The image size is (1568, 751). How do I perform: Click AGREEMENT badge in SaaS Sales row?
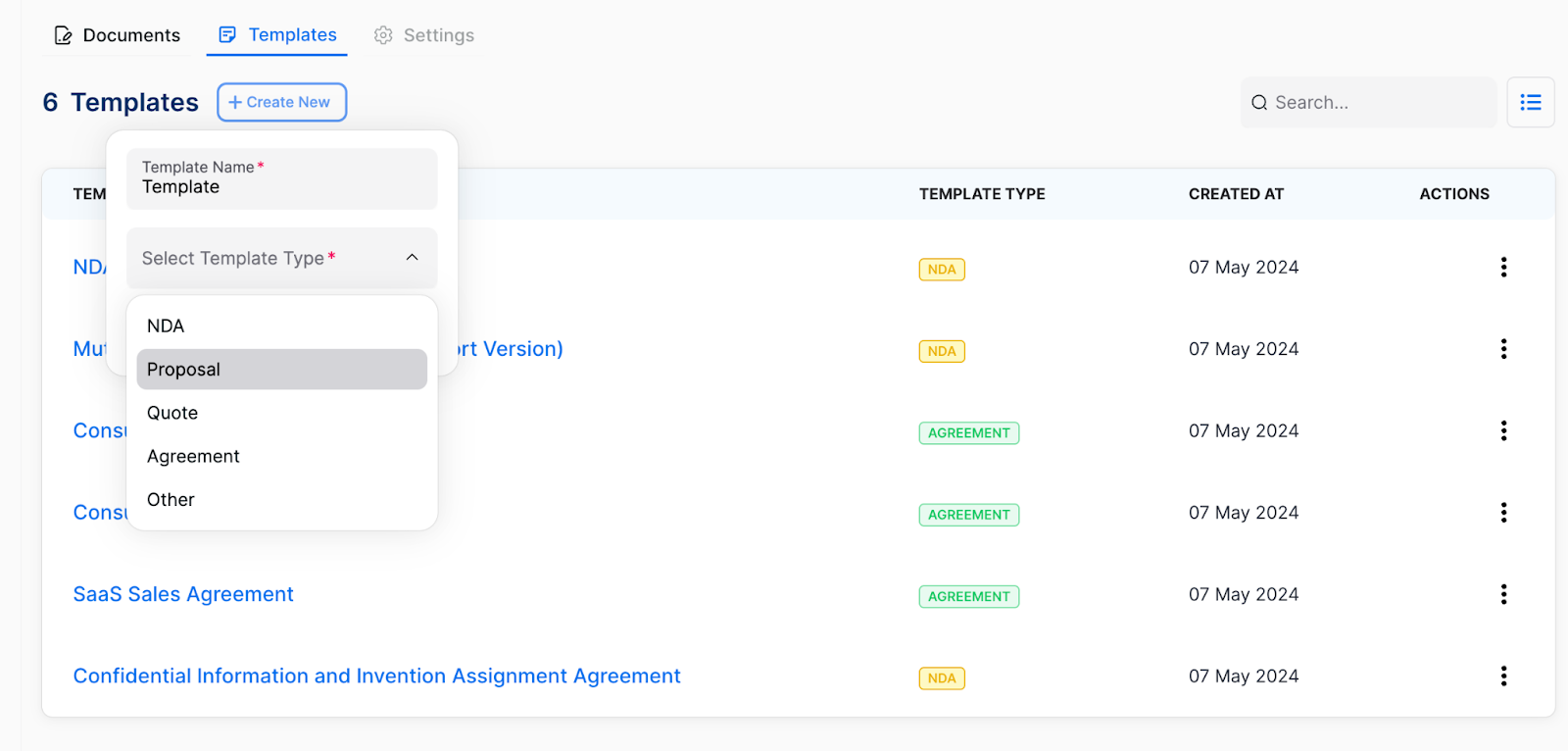[x=969, y=596]
